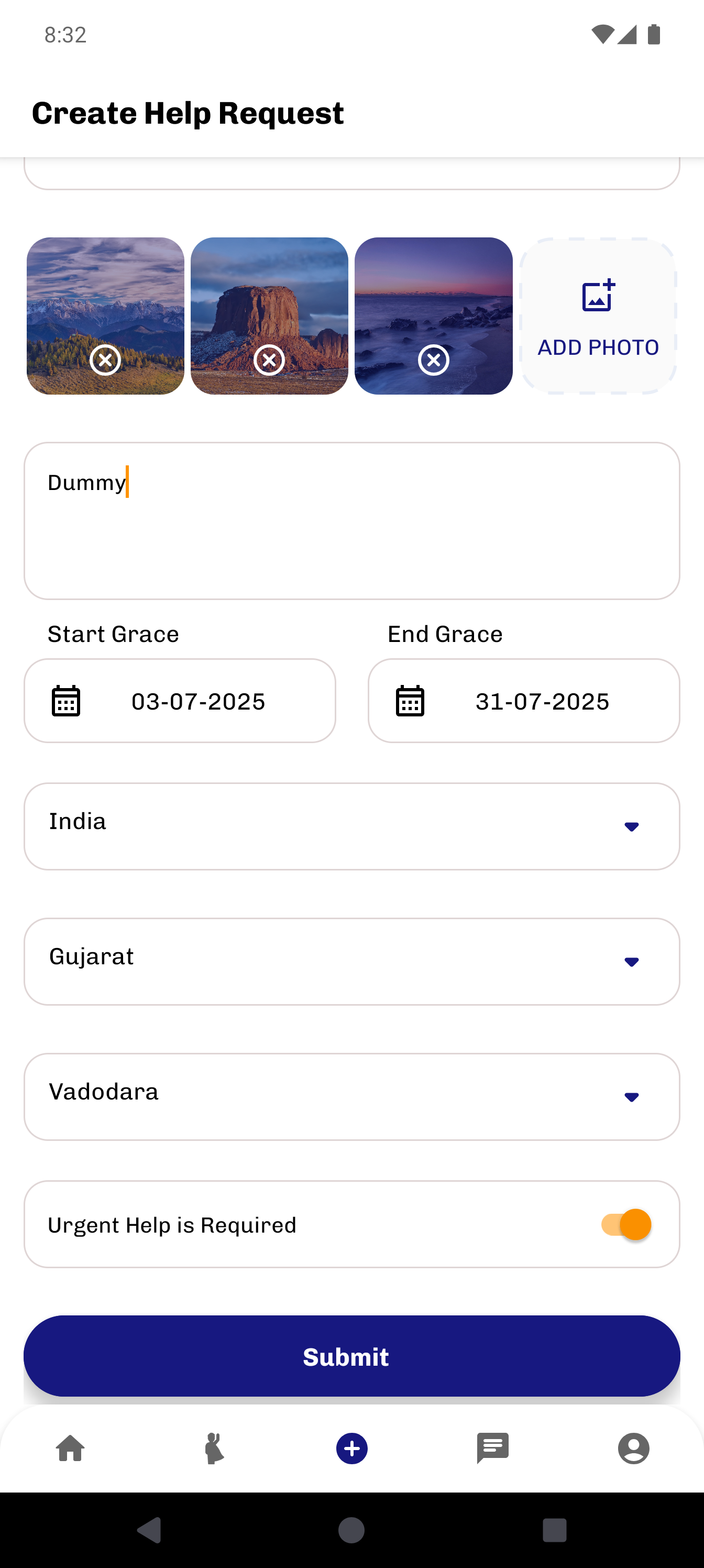The height and width of the screenshot is (1568, 704).
Task: Remove the mountain landscape photo
Action: pyautogui.click(x=105, y=361)
